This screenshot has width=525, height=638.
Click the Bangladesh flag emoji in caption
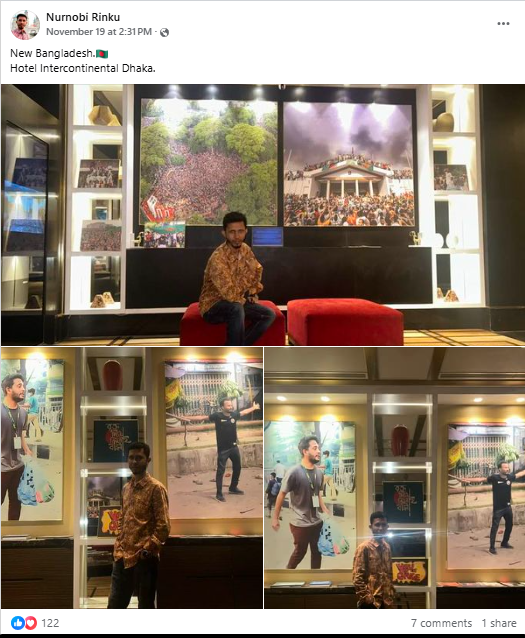tap(102, 53)
